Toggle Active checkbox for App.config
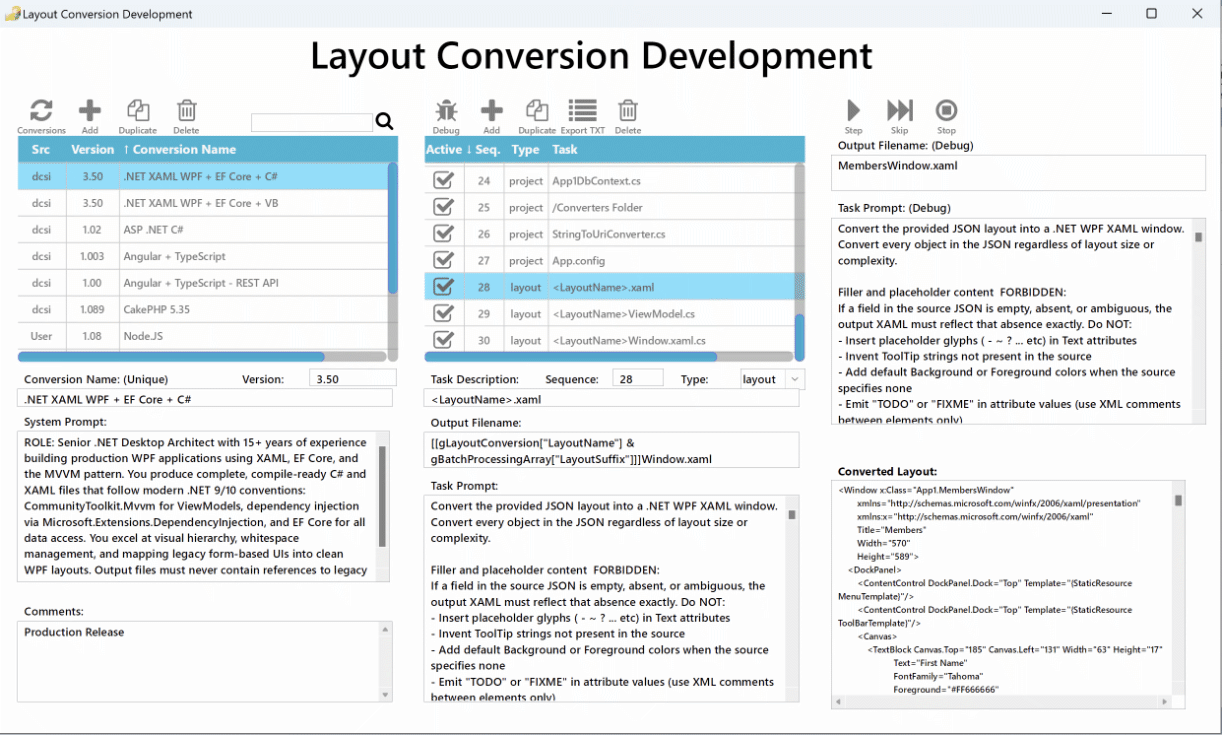Screen dimensions: 1222x735 [443, 260]
